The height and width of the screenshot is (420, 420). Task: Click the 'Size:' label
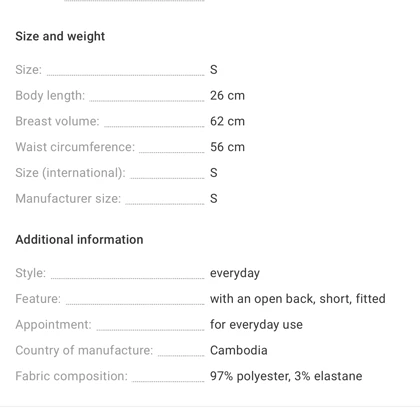(29, 70)
